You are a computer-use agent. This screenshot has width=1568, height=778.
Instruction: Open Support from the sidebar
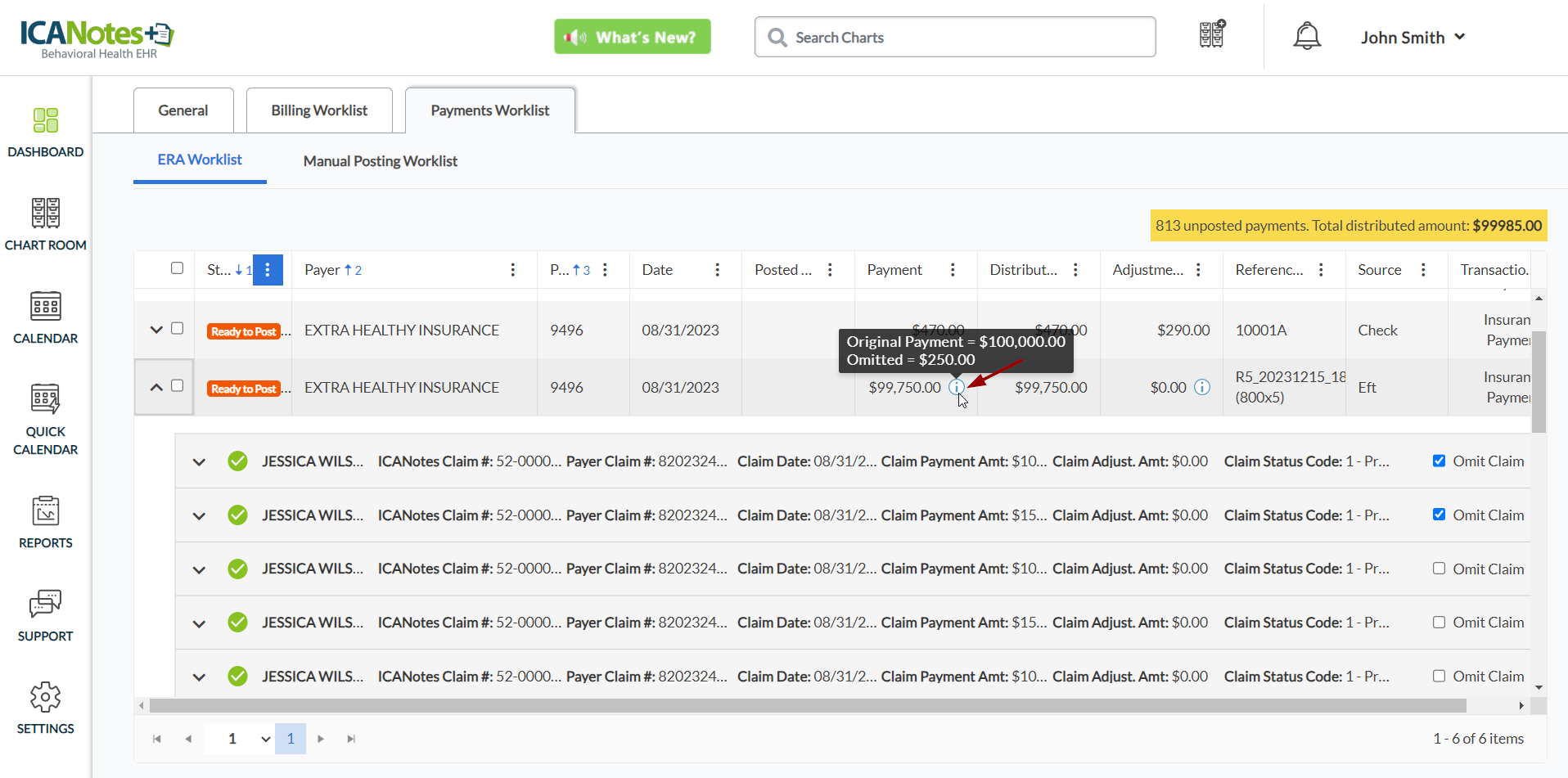[46, 615]
